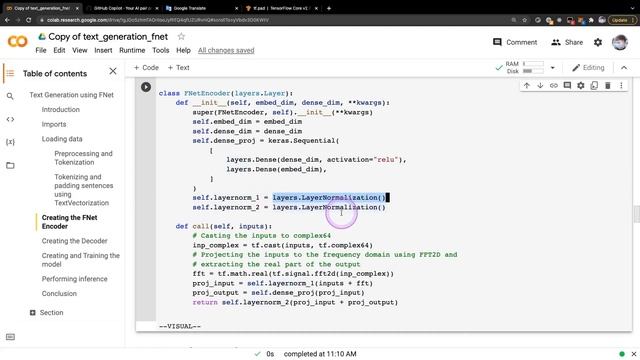Mirror cell in tab icon
Image resolution: width=640 pixels, height=360 pixels.
click(594, 85)
